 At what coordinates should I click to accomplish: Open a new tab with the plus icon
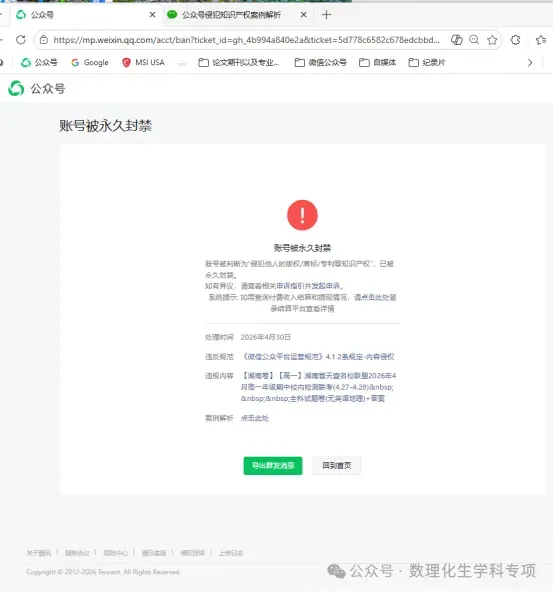(x=326, y=15)
